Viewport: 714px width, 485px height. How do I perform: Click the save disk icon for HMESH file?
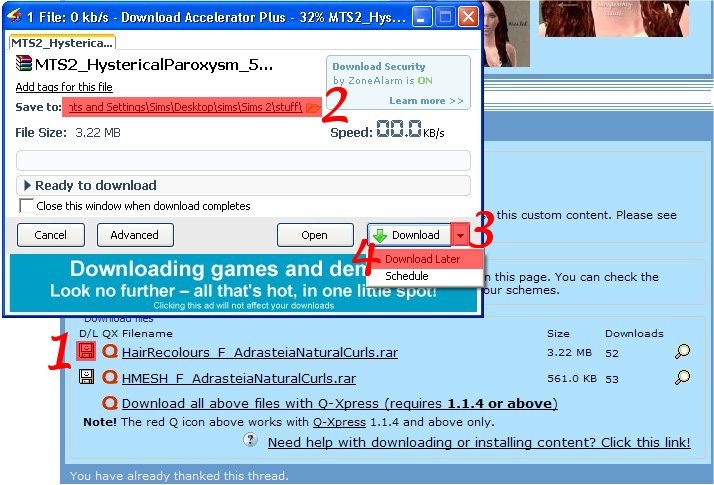click(86, 377)
